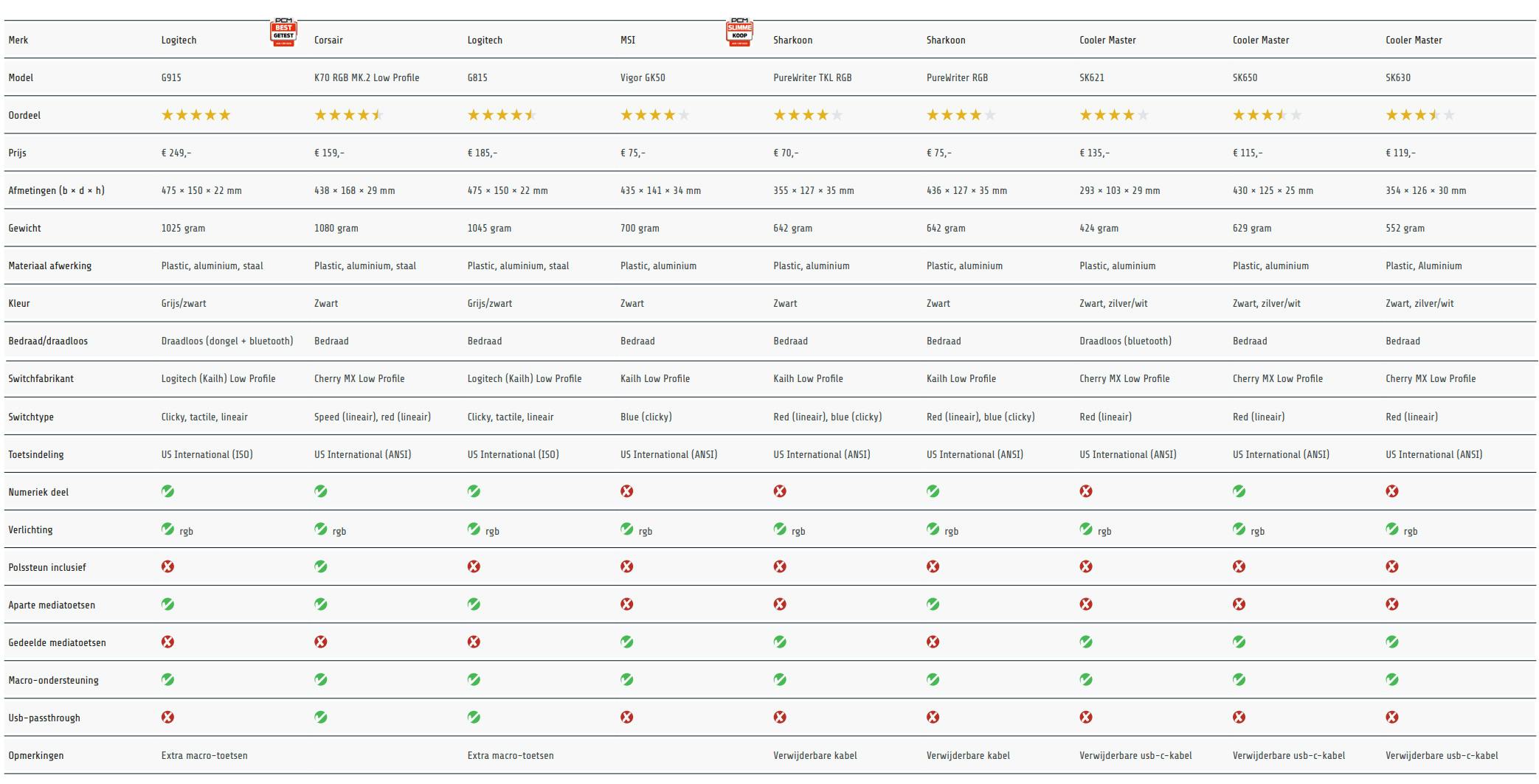Click the SK621 Macro-ondersteuning green check
Screen dimensions: 1539x784
point(1086,679)
